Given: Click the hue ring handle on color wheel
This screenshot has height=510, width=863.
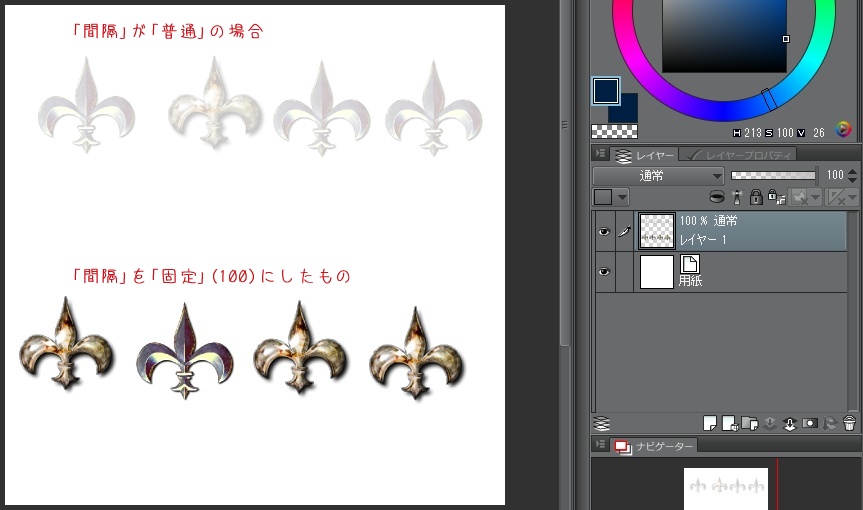Looking at the screenshot, I should coord(768,98).
